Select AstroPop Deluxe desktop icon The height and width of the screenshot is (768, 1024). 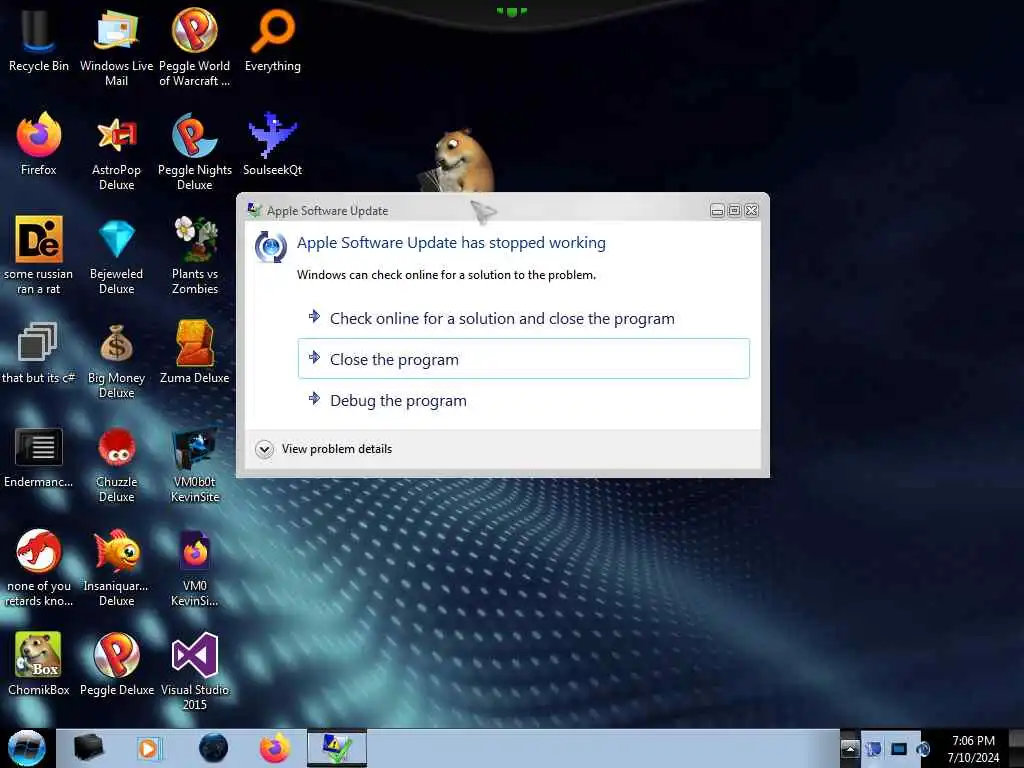pyautogui.click(x=116, y=152)
